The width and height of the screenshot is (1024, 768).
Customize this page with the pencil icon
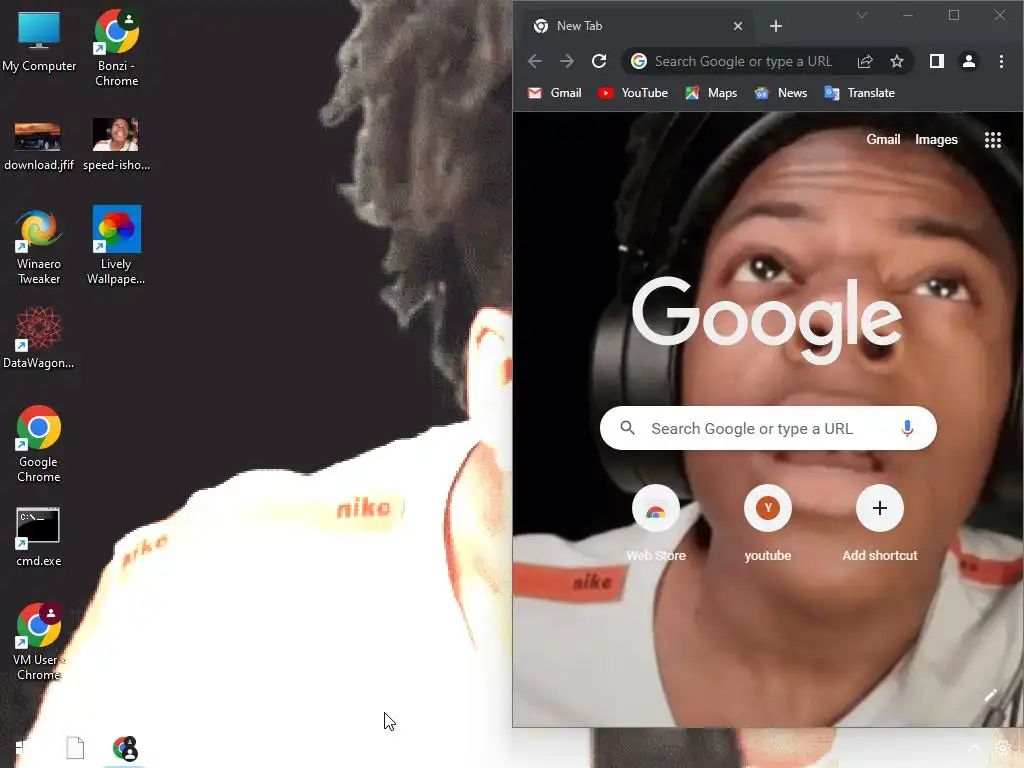(991, 695)
